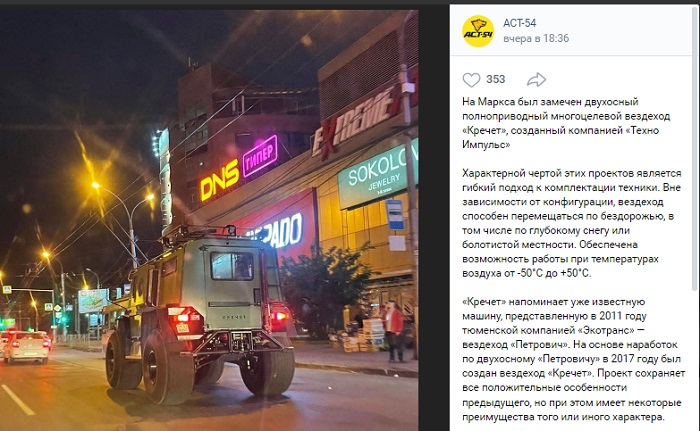Click the pink 'Гипер' neon sign in the photo

point(260,155)
